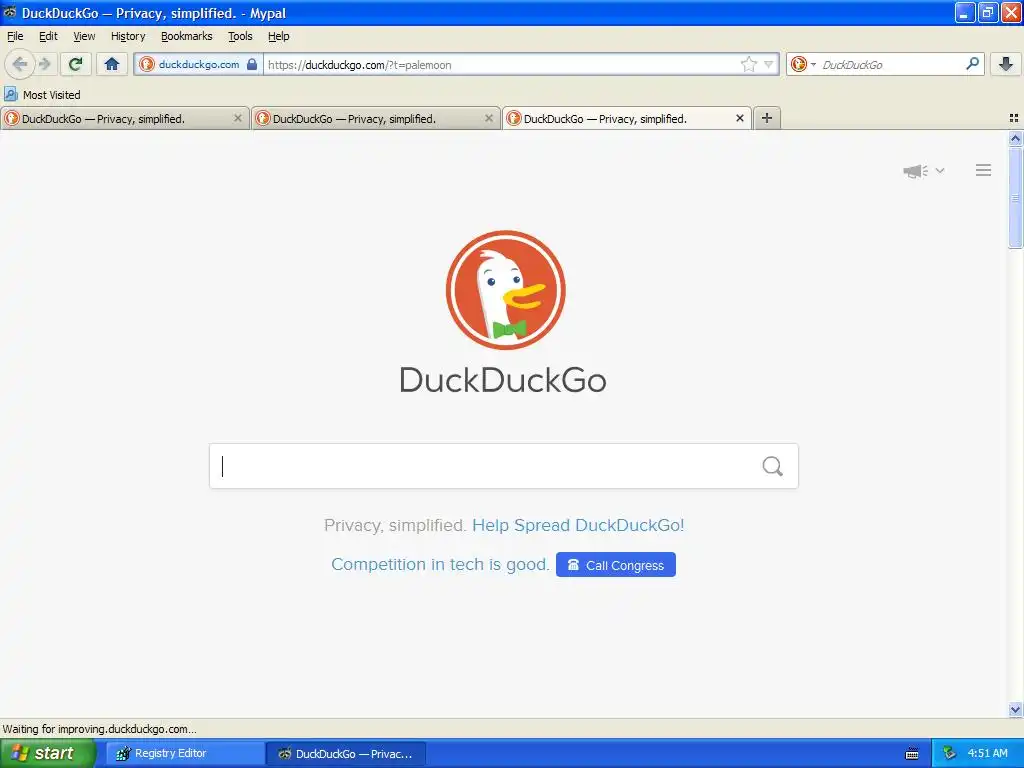Viewport: 1024px width, 768px height.
Task: Click the Mypal icon in title bar
Action: (10, 12)
